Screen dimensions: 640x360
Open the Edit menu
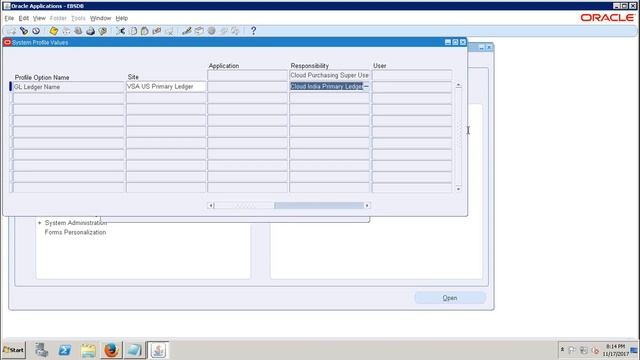[x=24, y=18]
